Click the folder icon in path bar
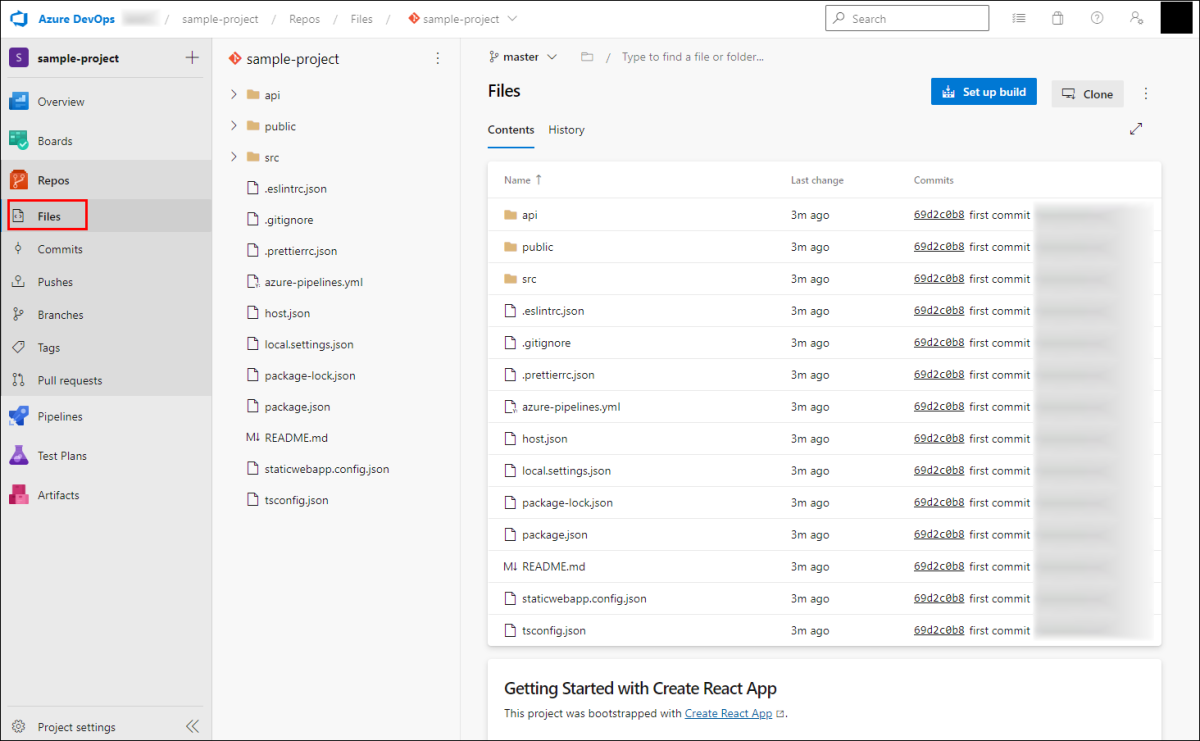1200x741 pixels. (587, 57)
